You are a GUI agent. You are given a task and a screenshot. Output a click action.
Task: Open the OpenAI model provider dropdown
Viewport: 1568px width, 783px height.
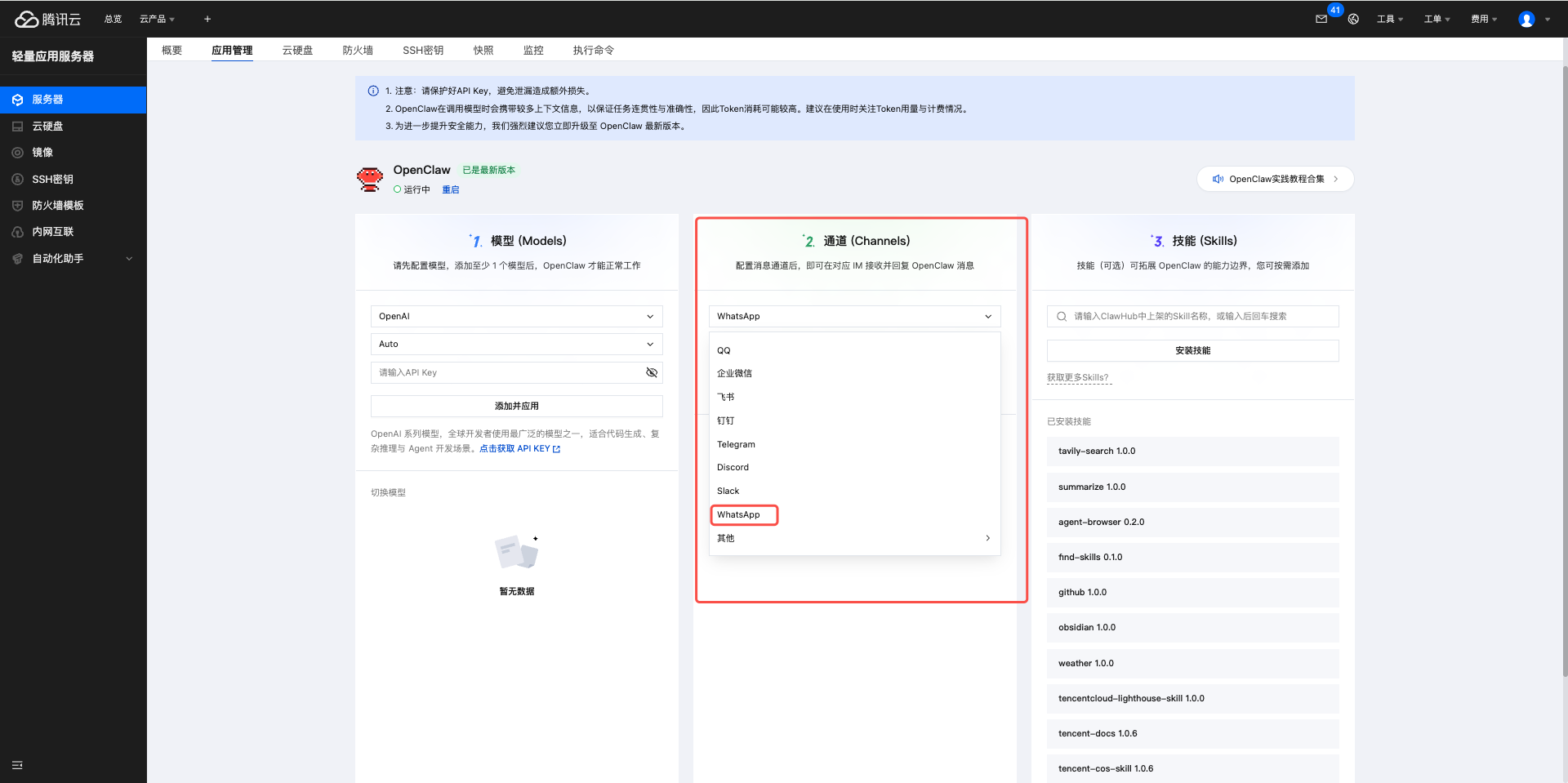(516, 317)
